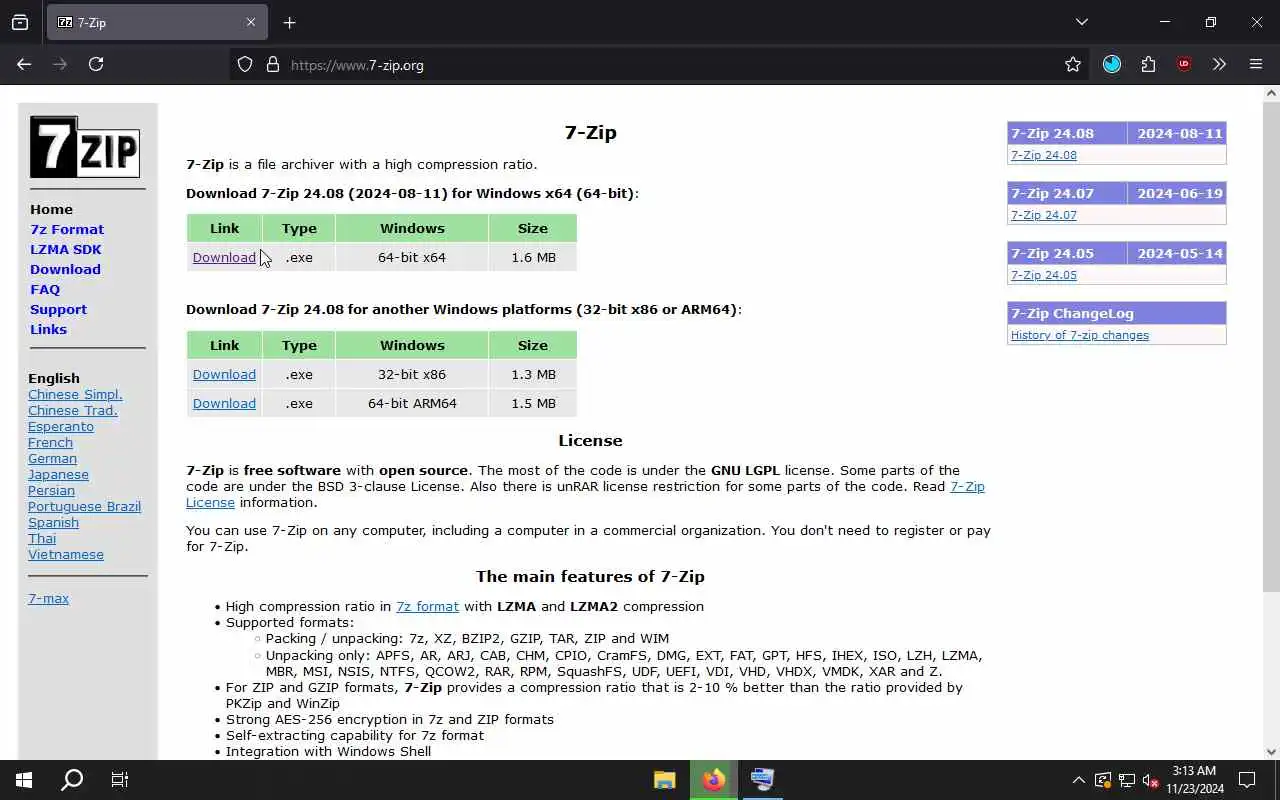
Task: Switch language to French
Action: click(x=50, y=442)
